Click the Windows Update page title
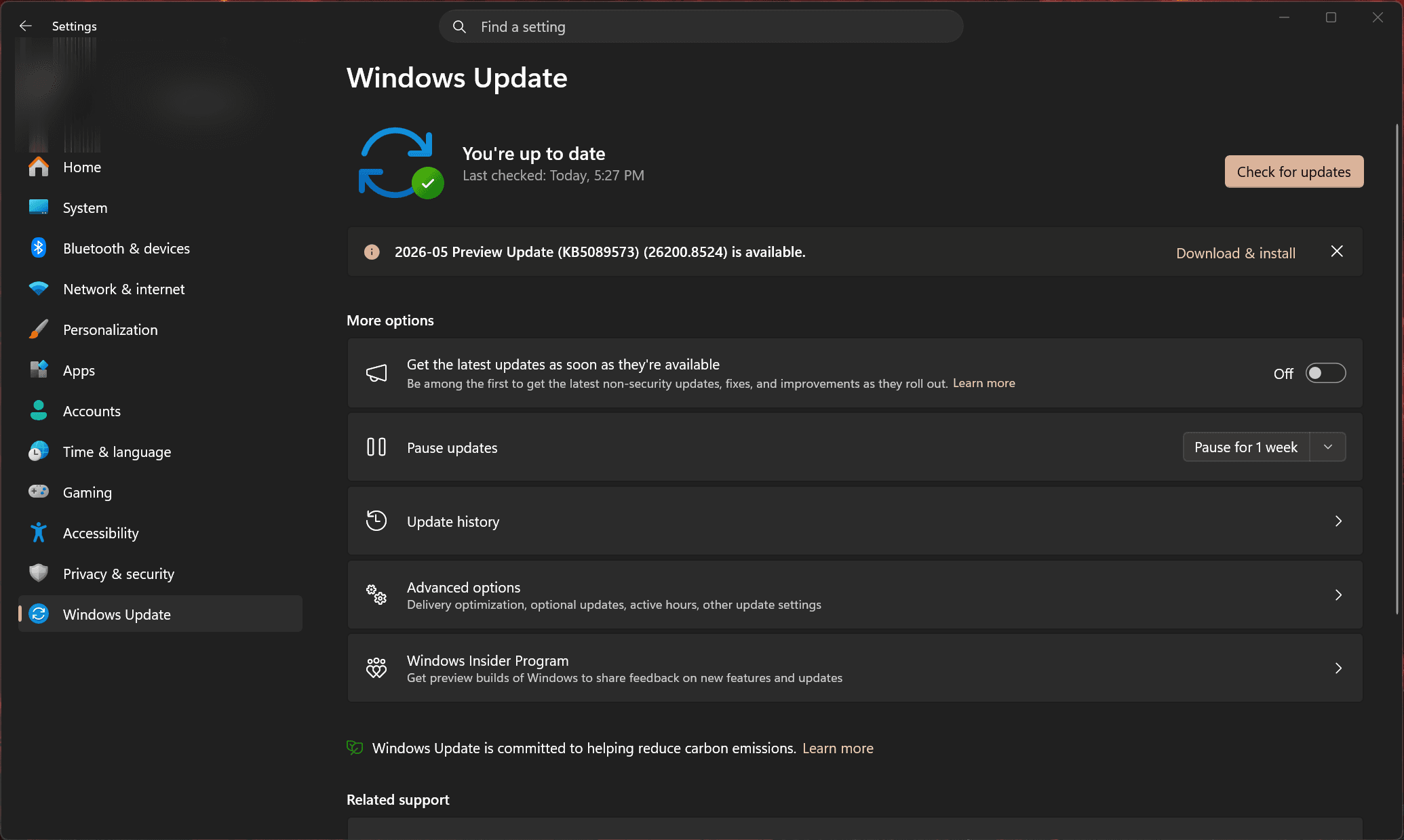Screen dimensions: 1404x840 click(x=457, y=78)
